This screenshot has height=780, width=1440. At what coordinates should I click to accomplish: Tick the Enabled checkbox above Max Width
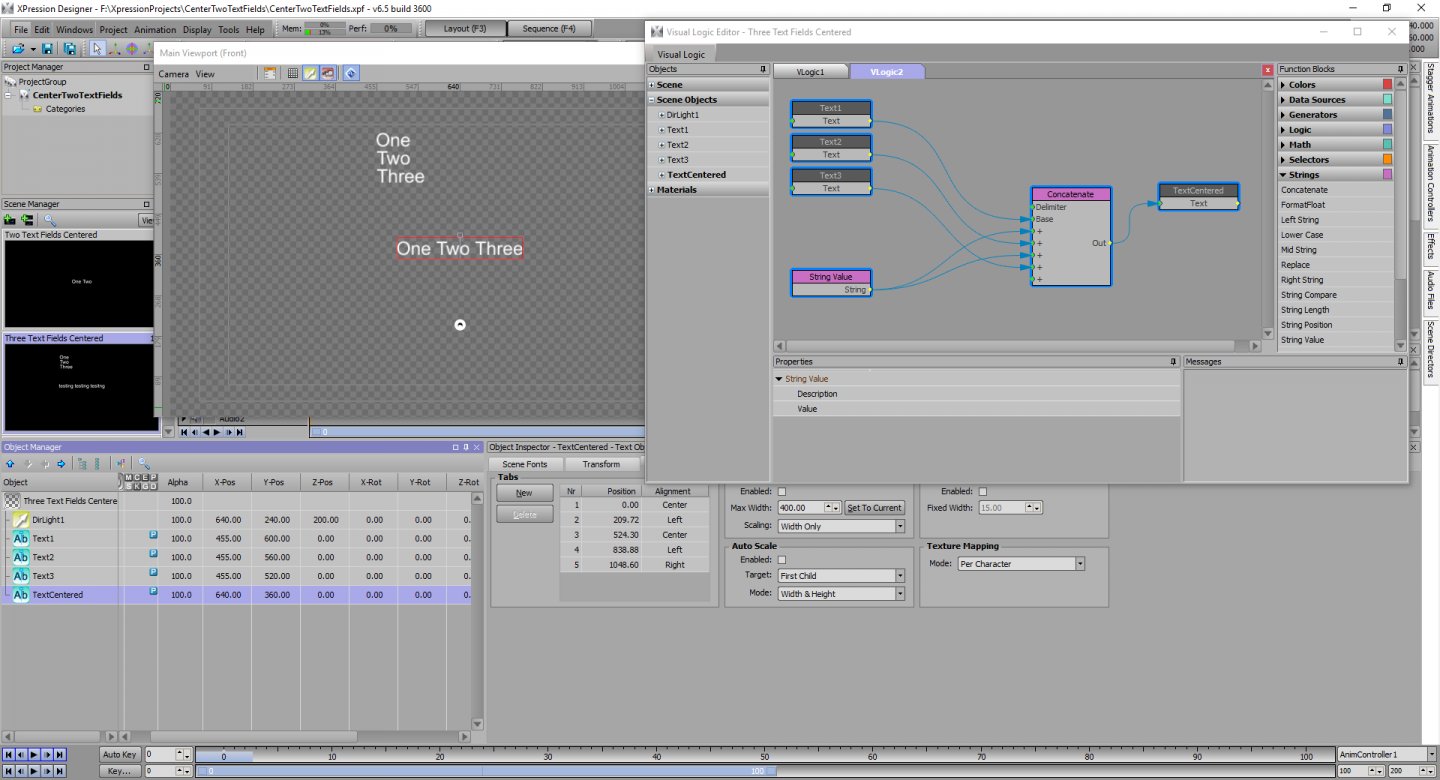coord(782,492)
